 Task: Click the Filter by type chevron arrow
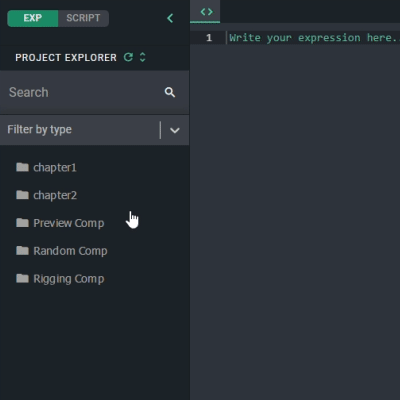pyautogui.click(x=175, y=130)
